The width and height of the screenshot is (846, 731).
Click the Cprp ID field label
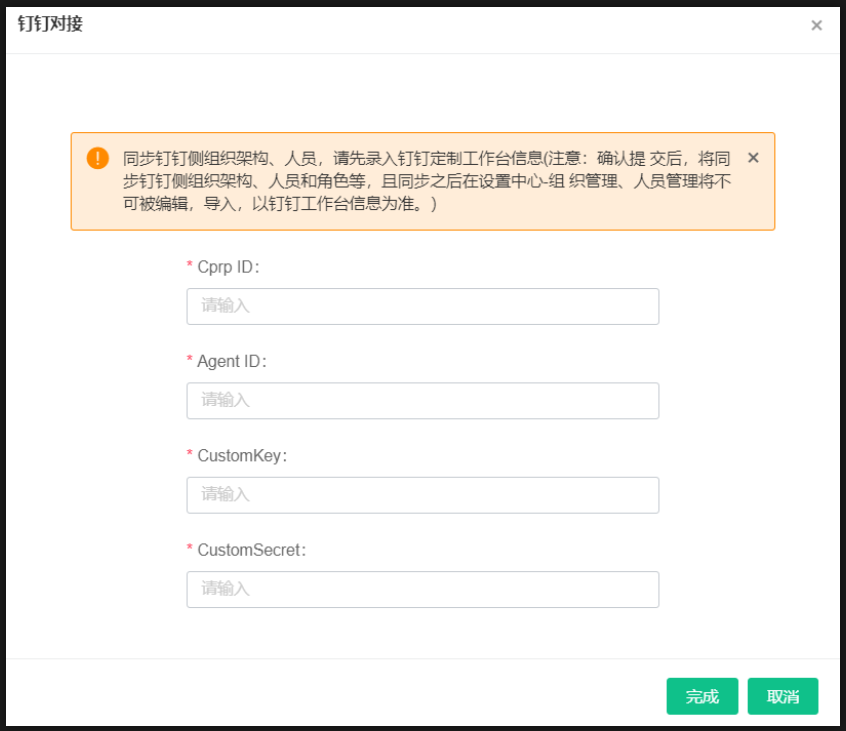228,267
